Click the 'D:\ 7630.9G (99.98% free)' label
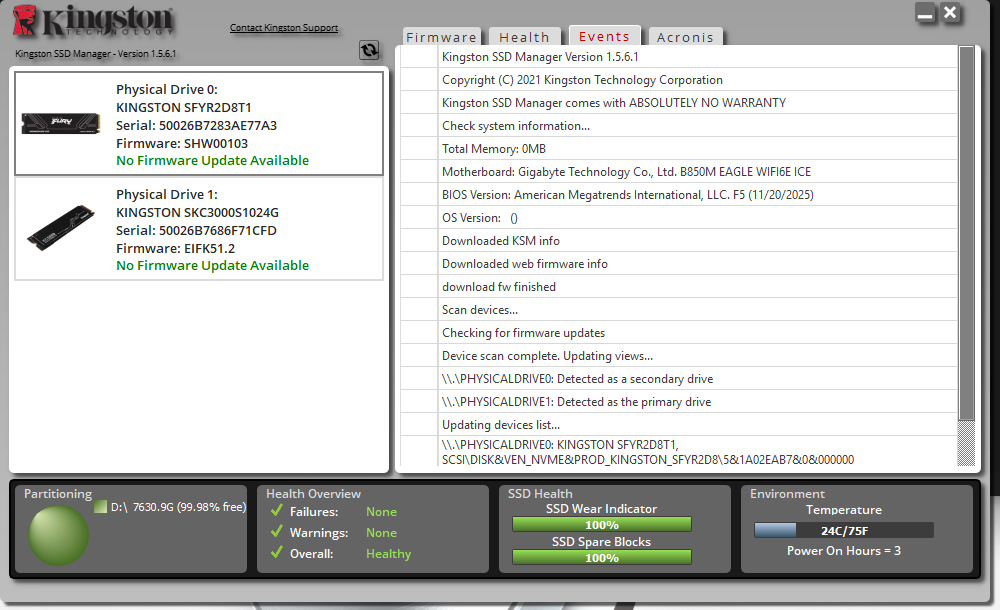 click(x=179, y=507)
